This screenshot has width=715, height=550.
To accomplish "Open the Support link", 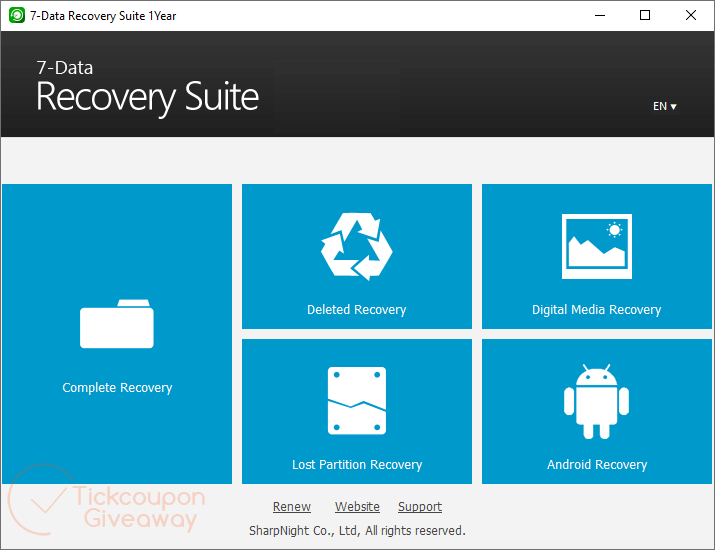I will tap(420, 507).
